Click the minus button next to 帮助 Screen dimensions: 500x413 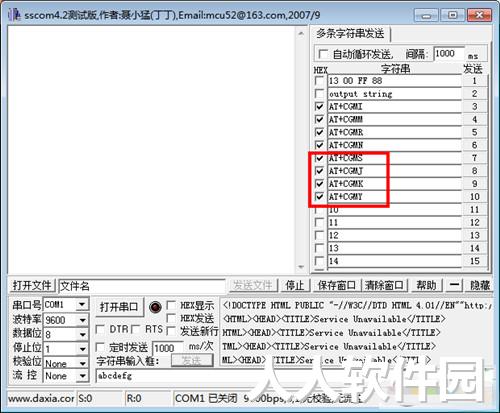coord(454,285)
